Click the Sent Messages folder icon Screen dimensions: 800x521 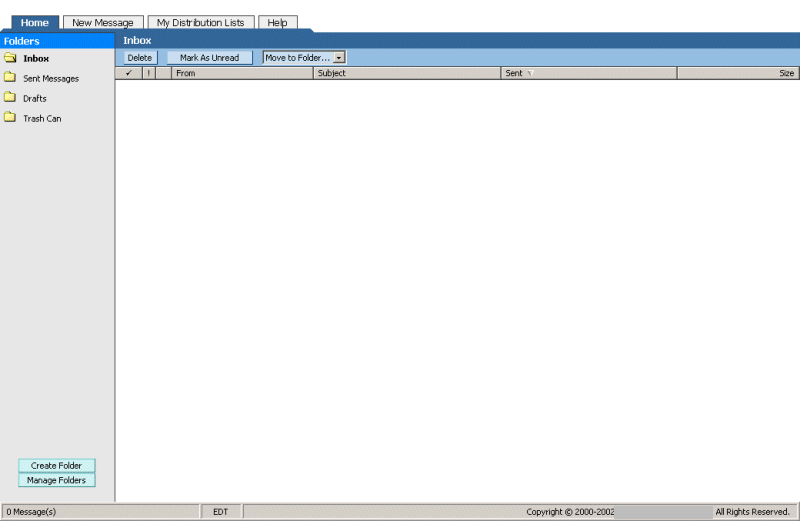pyautogui.click(x=10, y=78)
